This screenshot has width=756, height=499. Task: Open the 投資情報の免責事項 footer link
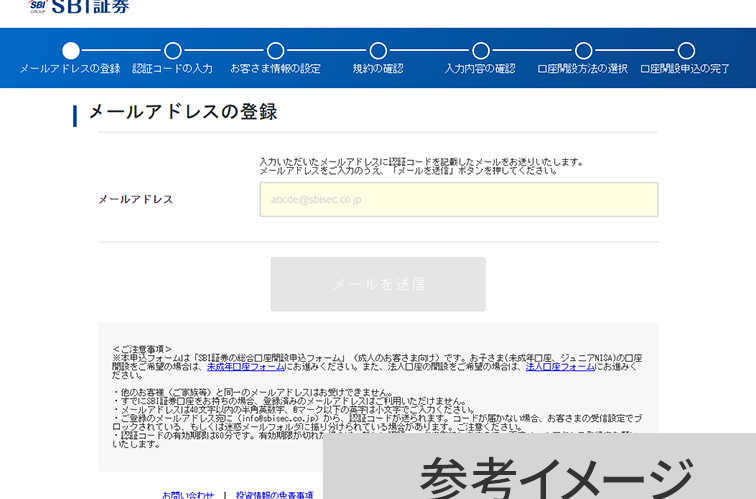pyautogui.click(x=274, y=494)
